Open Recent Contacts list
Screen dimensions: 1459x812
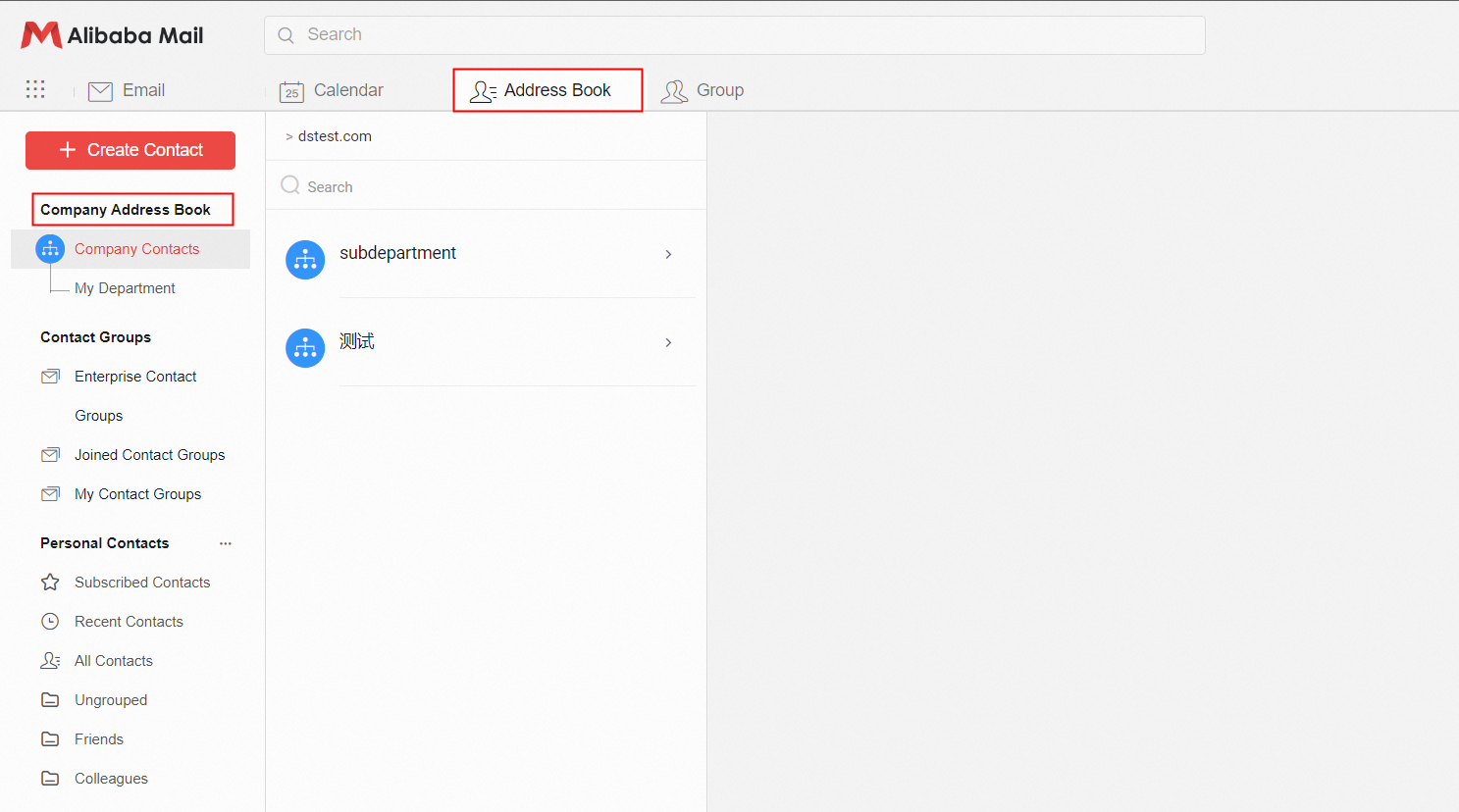(129, 622)
